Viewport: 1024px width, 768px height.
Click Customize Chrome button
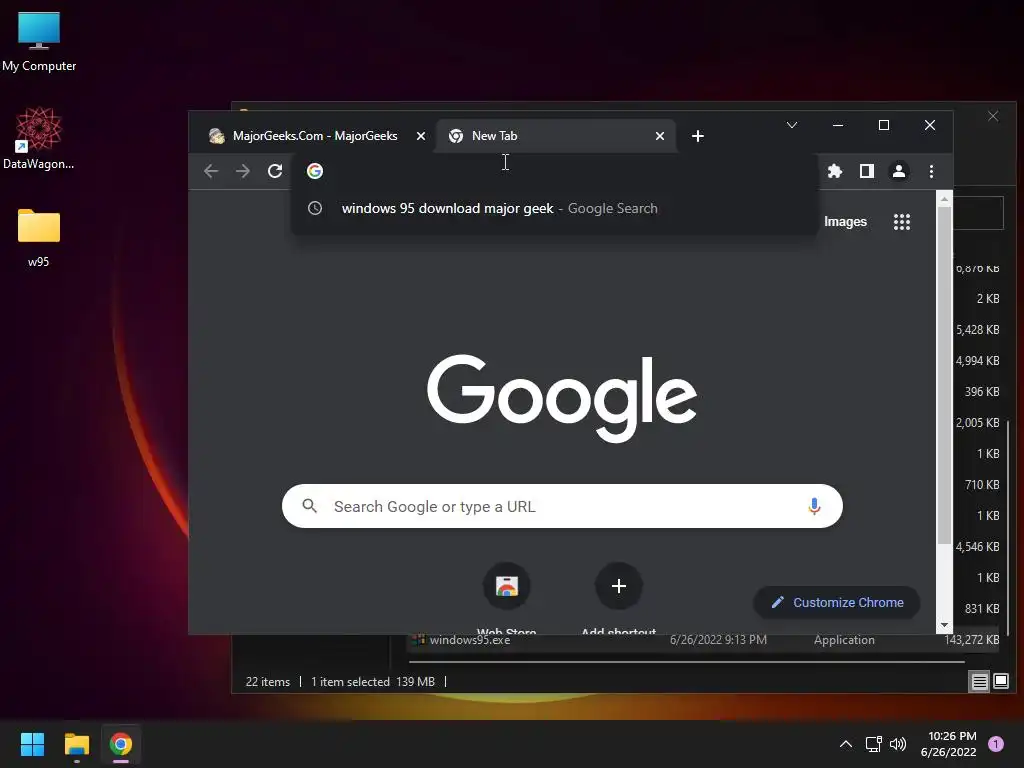coord(837,602)
